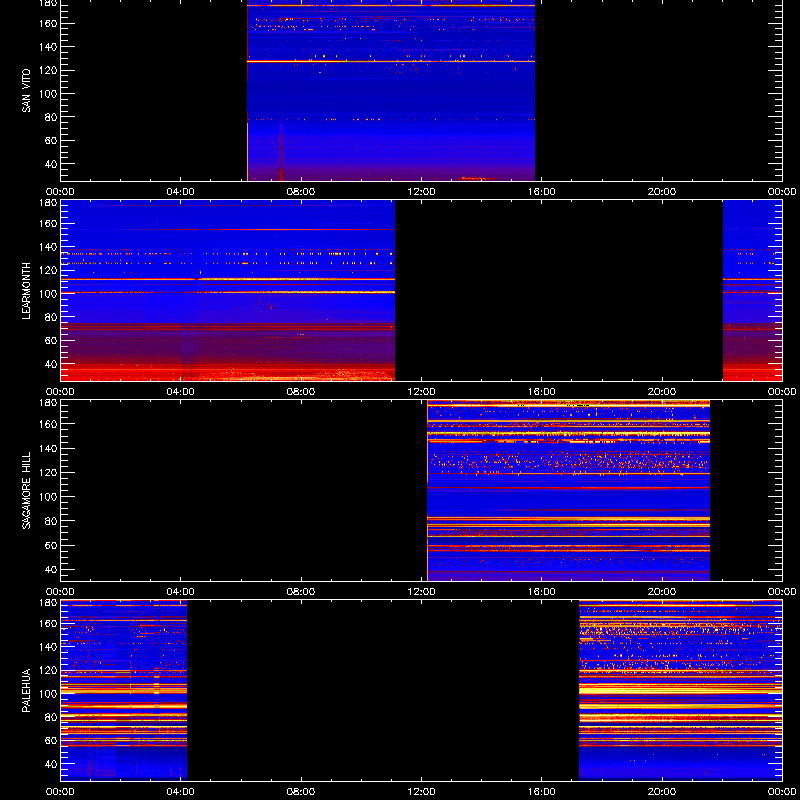The image size is (800, 800).
Task: Click 12:00 tick label under Palehua panel
Action: pos(421,792)
